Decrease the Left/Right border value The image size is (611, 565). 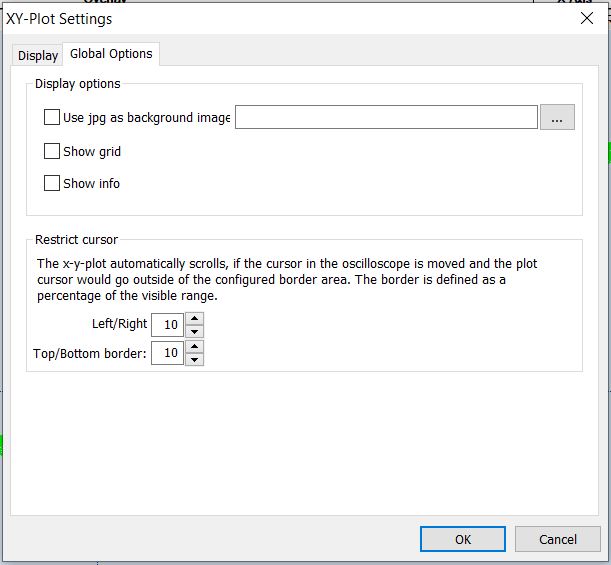click(x=194, y=332)
